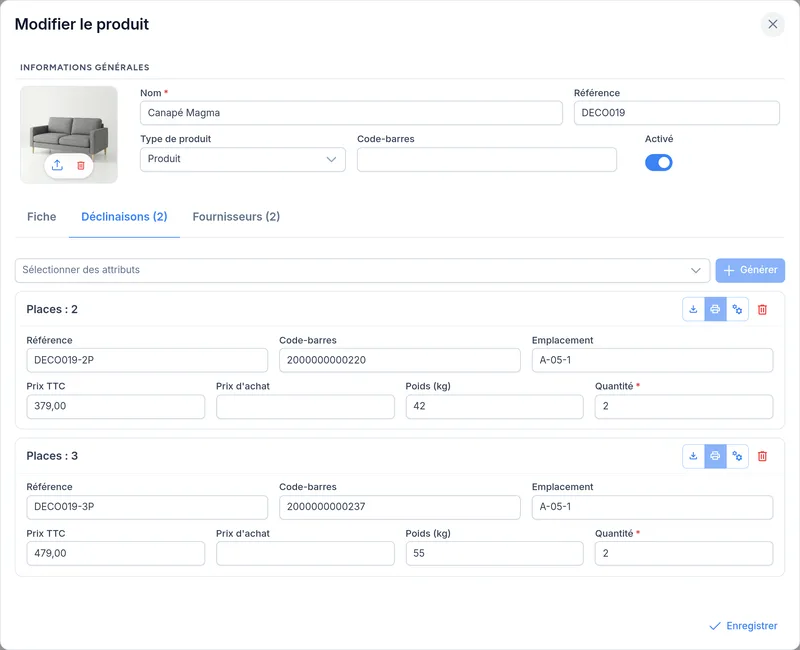Edit the variant reference DECO019-3P
Screen dimensions: 800x650
coord(147,507)
